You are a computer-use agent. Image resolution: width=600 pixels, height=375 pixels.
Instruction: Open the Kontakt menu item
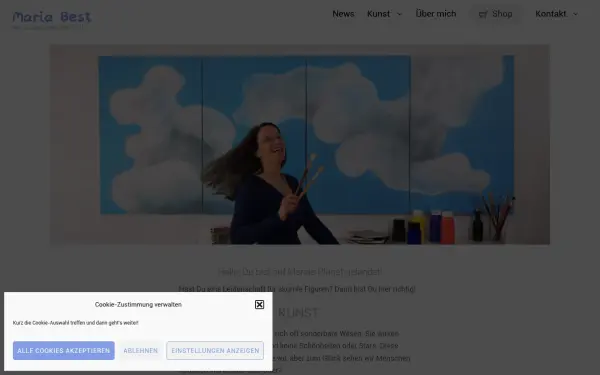click(x=551, y=14)
